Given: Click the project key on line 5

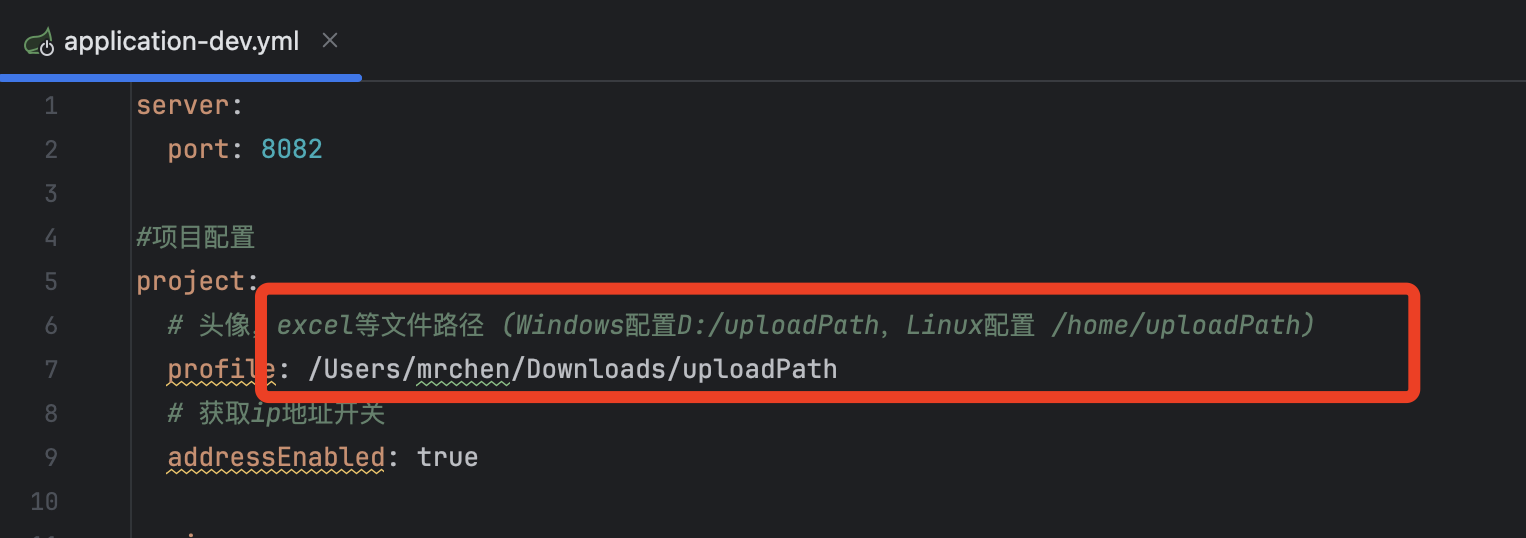Looking at the screenshot, I should (191, 282).
